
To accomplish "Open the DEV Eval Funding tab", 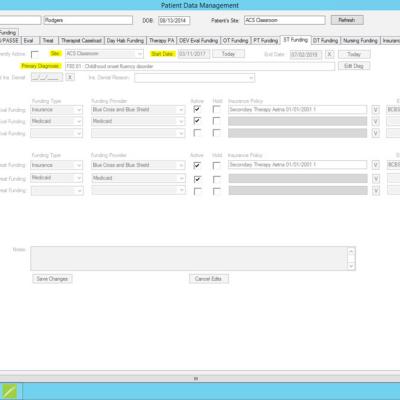I will [x=199, y=40].
